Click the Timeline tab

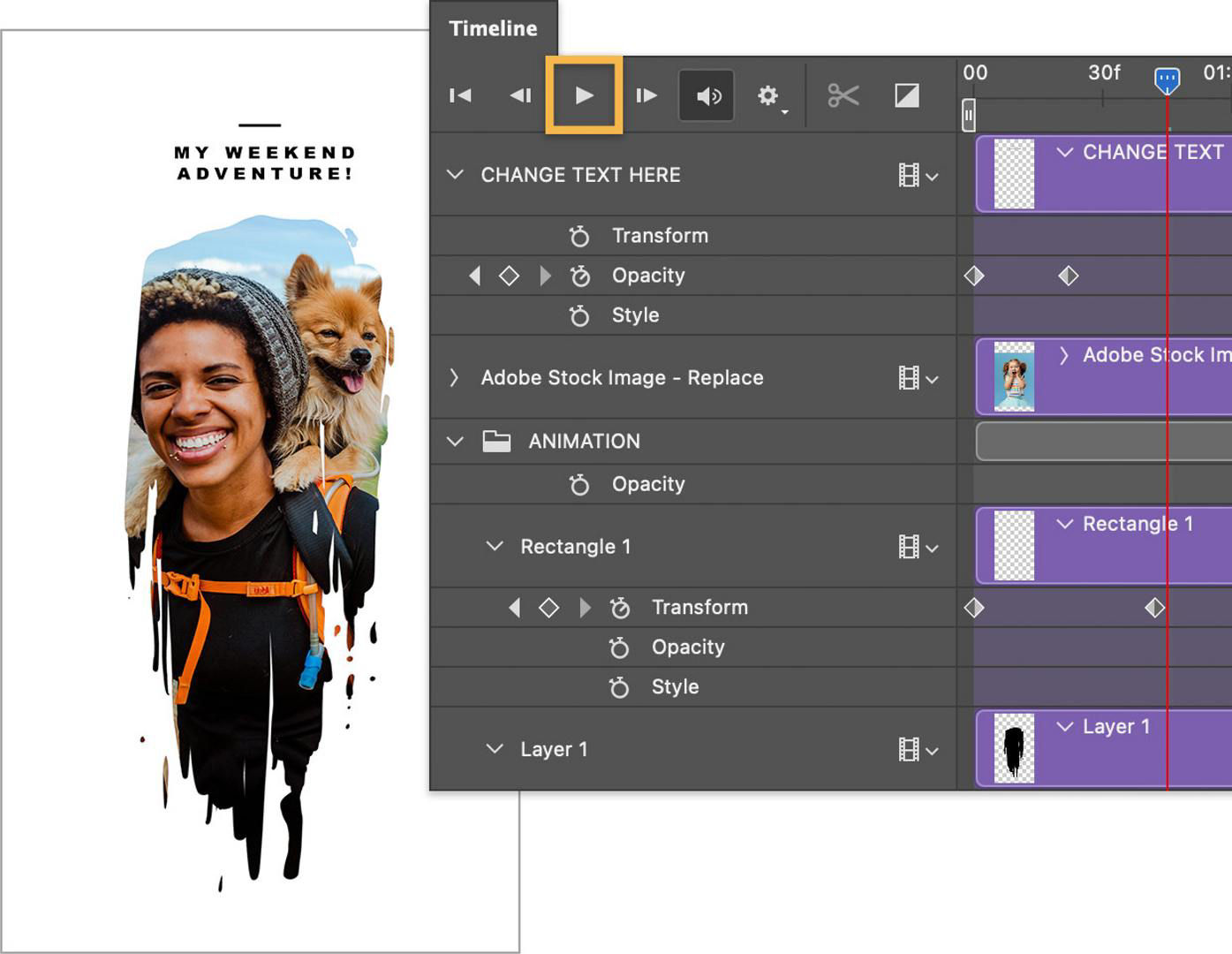click(x=493, y=28)
